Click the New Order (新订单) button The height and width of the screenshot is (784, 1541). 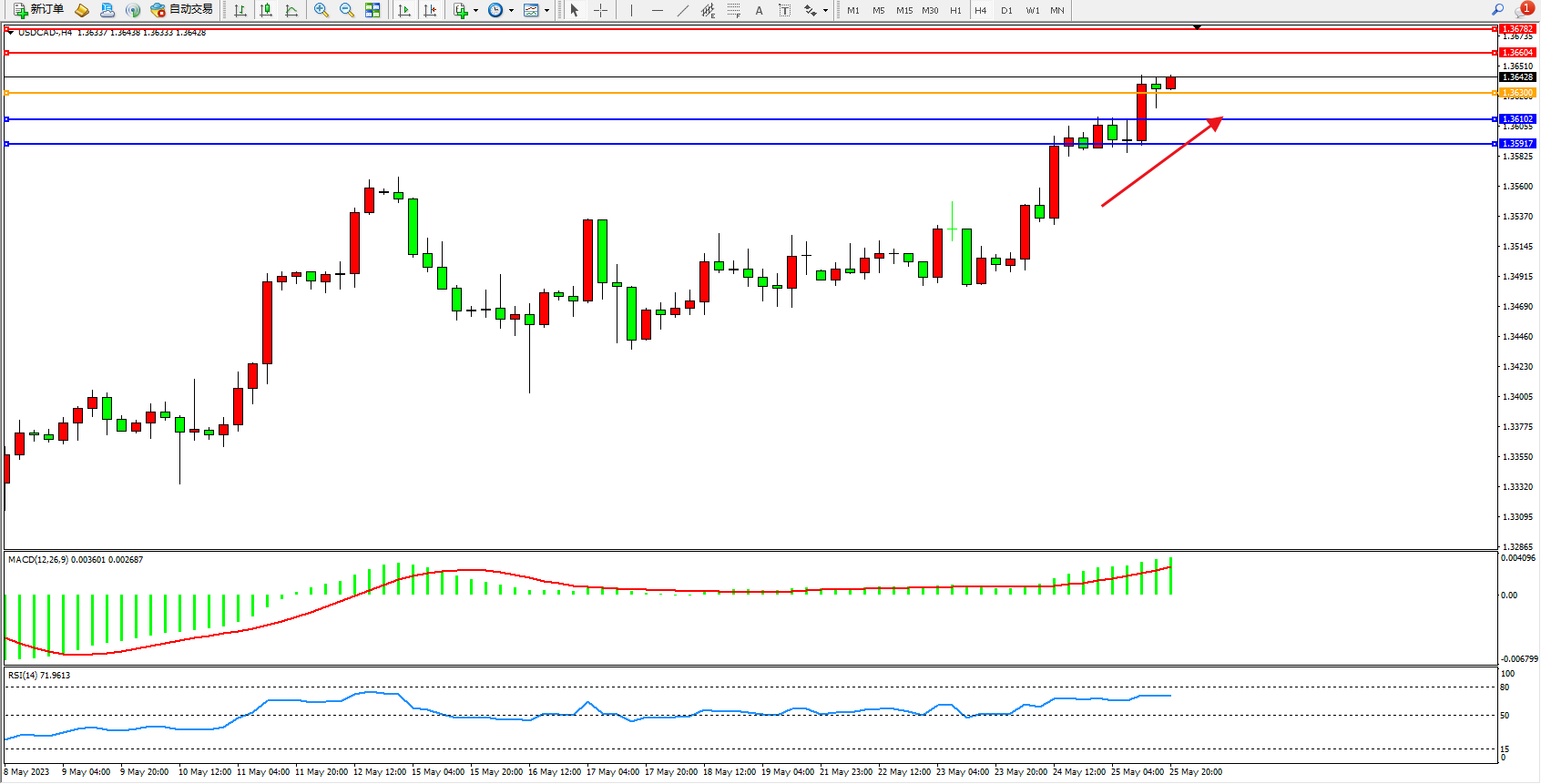pos(38,10)
